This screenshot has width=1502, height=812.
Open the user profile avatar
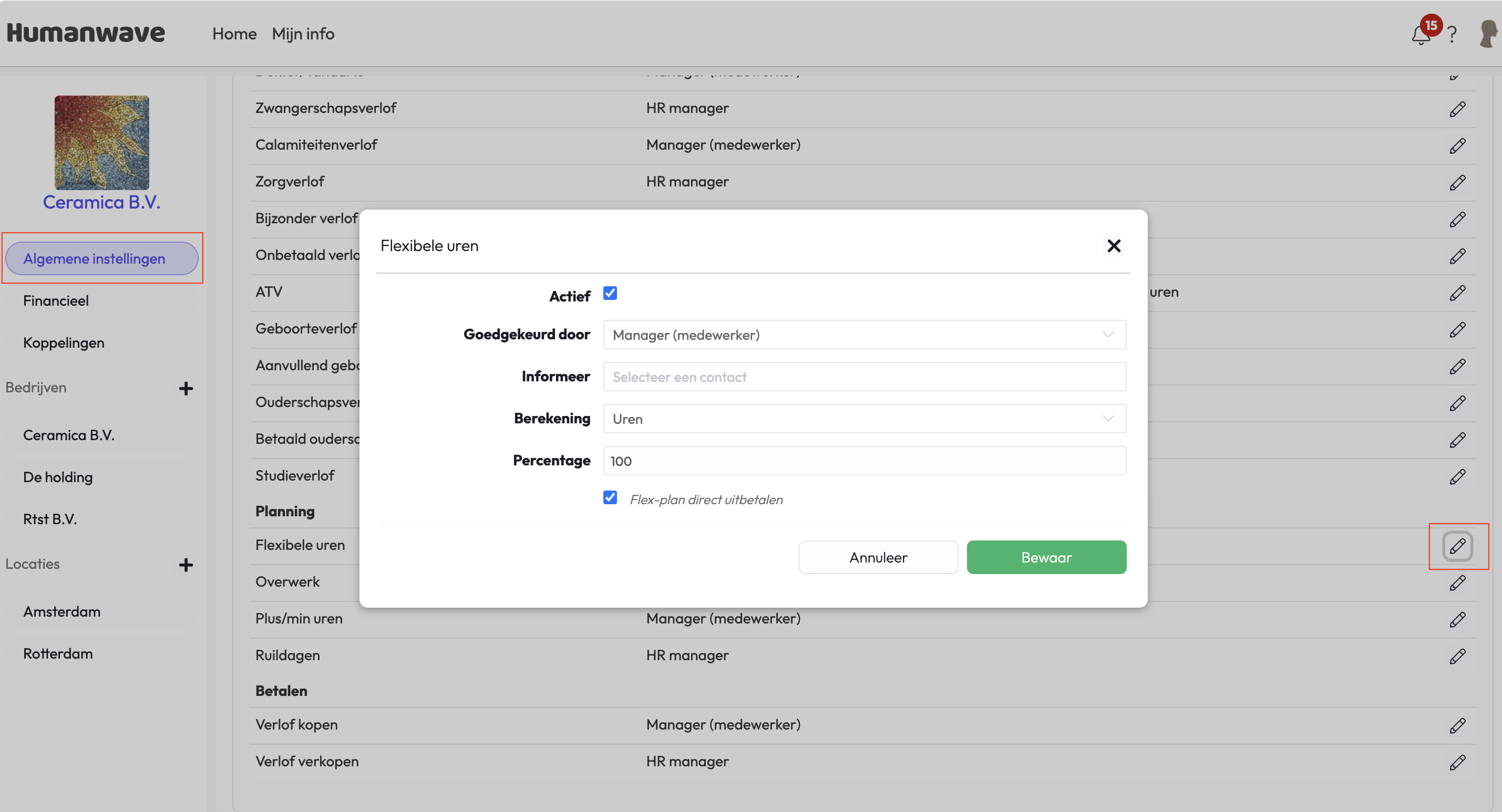[x=1487, y=34]
